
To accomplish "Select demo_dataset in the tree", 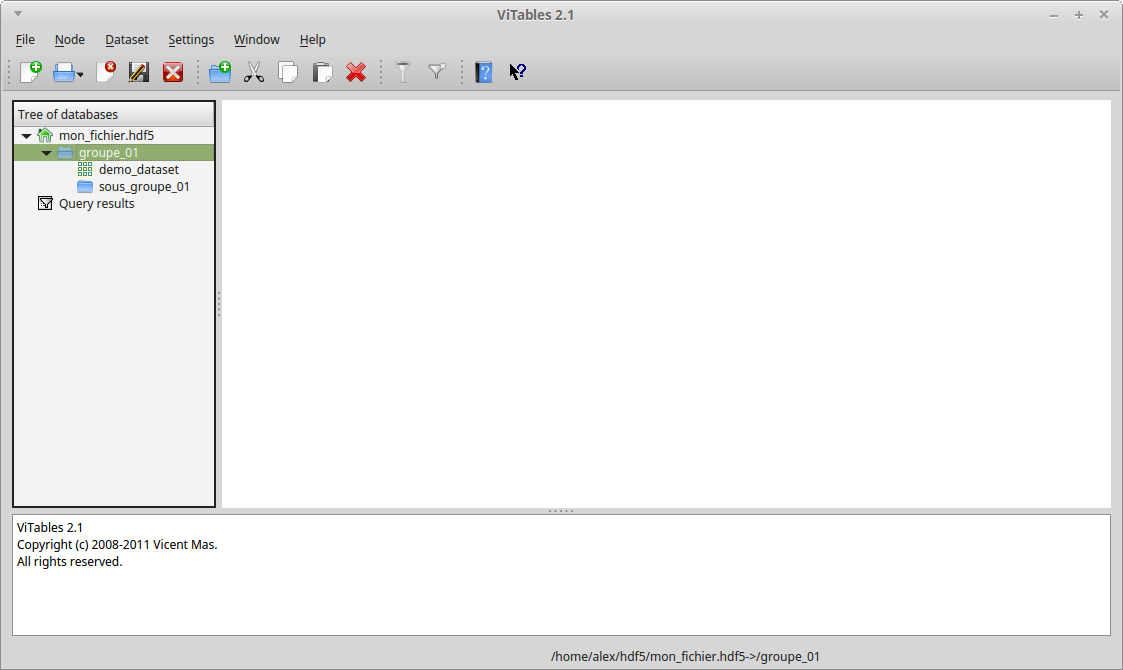I will (138, 170).
